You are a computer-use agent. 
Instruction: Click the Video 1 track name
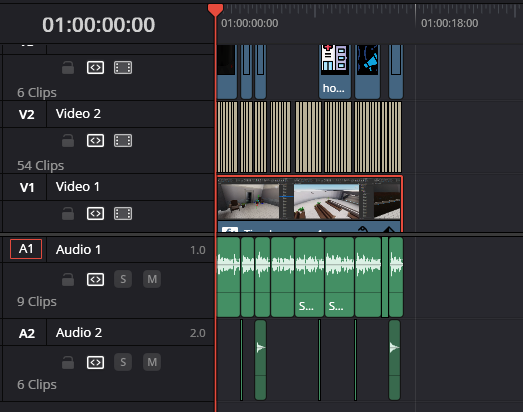tap(77, 187)
